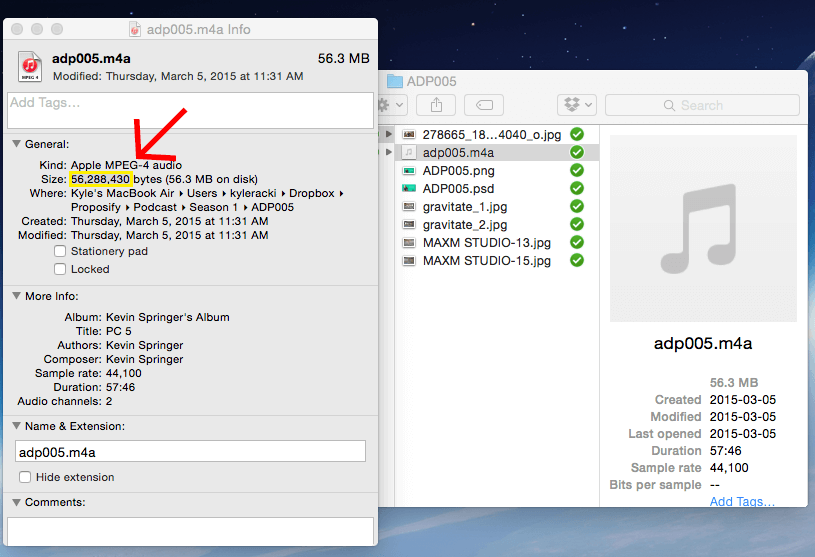Click the adp005.m4a audio file icon in Info header

pyautogui.click(x=30, y=66)
